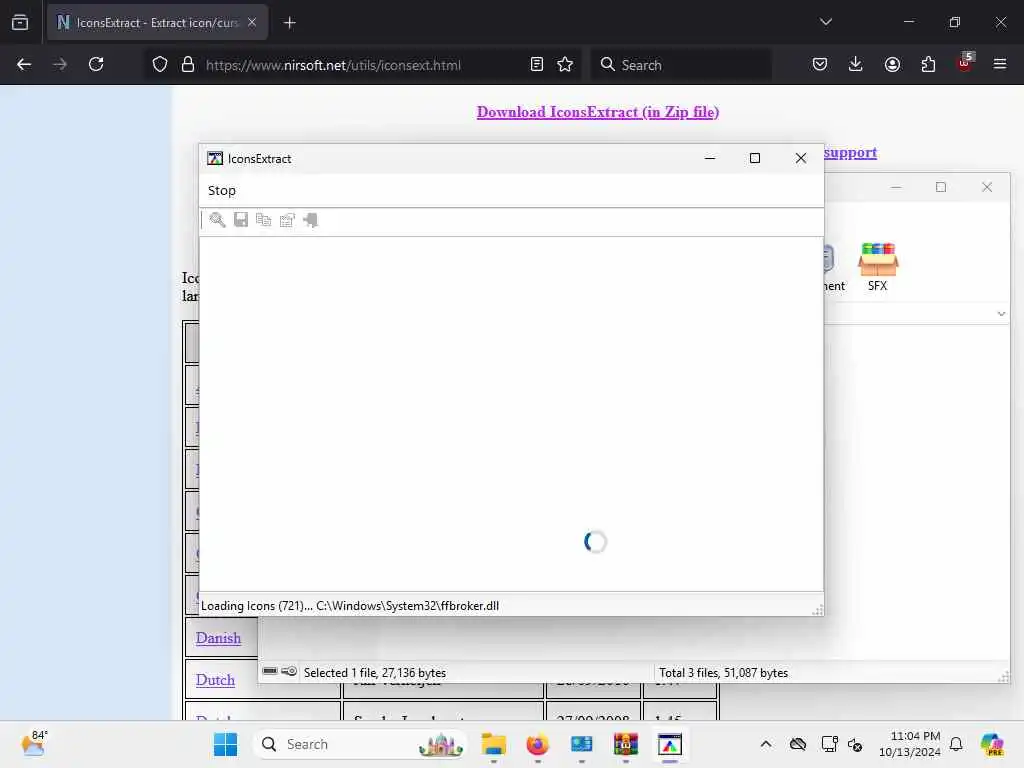Click the Firefox View button
Viewport: 1024px width, 768px height.
coord(20,23)
